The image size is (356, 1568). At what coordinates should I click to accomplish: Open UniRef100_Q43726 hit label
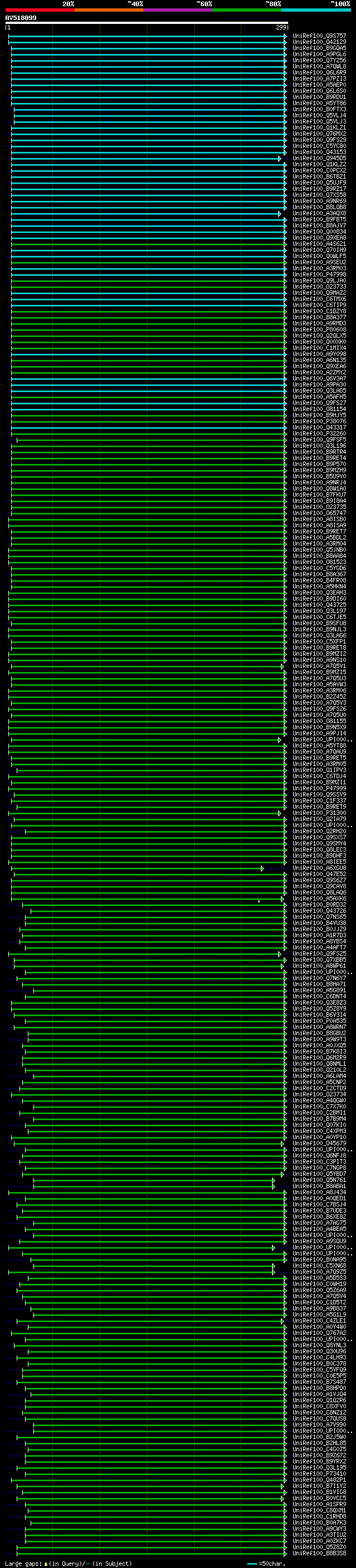pyautogui.click(x=319, y=911)
